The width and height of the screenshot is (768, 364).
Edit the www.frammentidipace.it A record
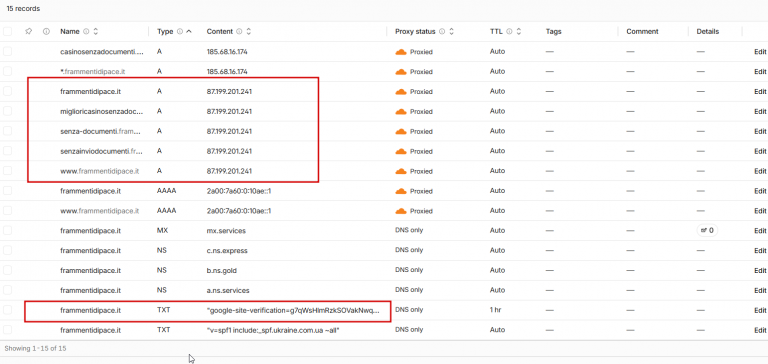click(760, 171)
